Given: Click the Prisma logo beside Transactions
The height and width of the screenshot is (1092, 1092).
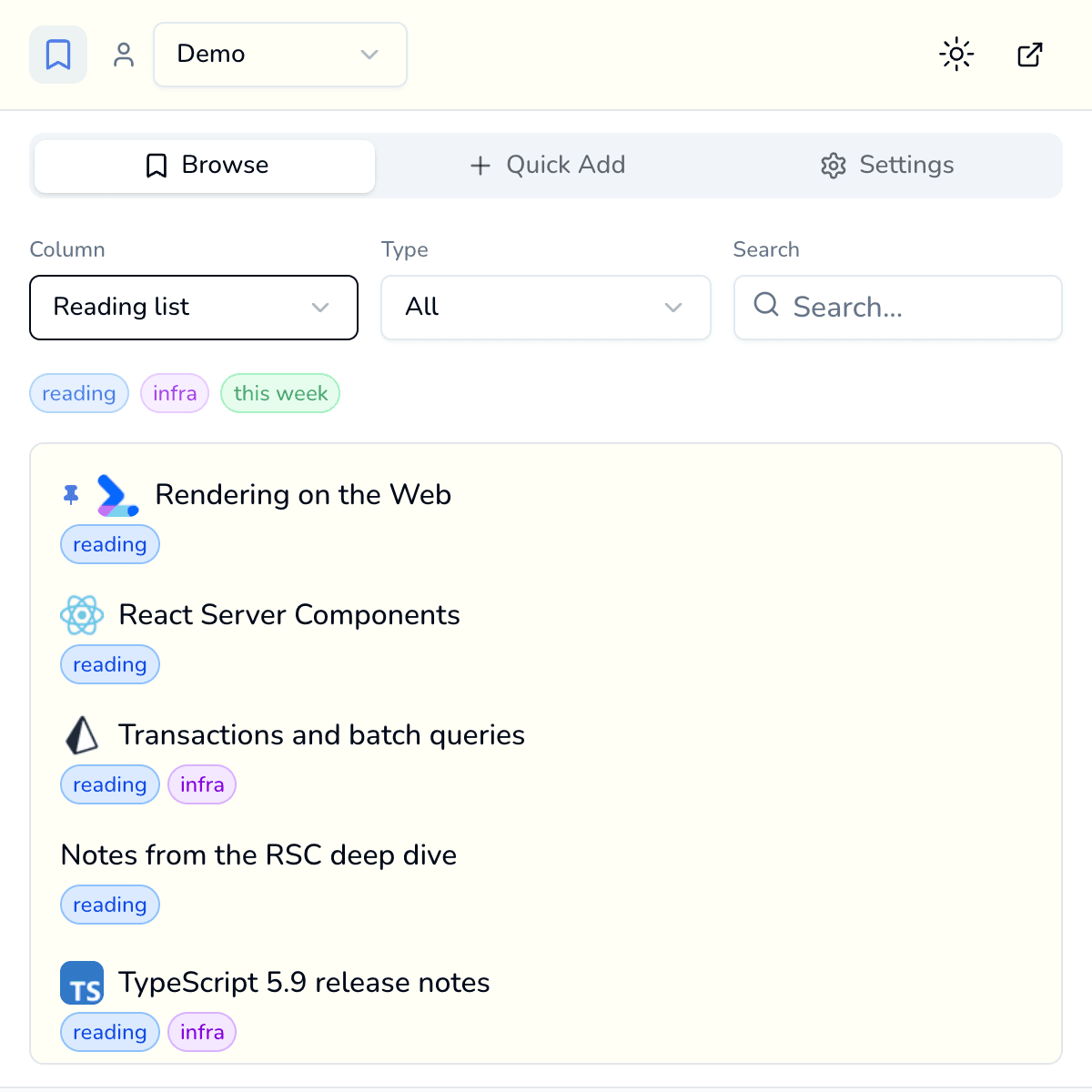Looking at the screenshot, I should (82, 735).
